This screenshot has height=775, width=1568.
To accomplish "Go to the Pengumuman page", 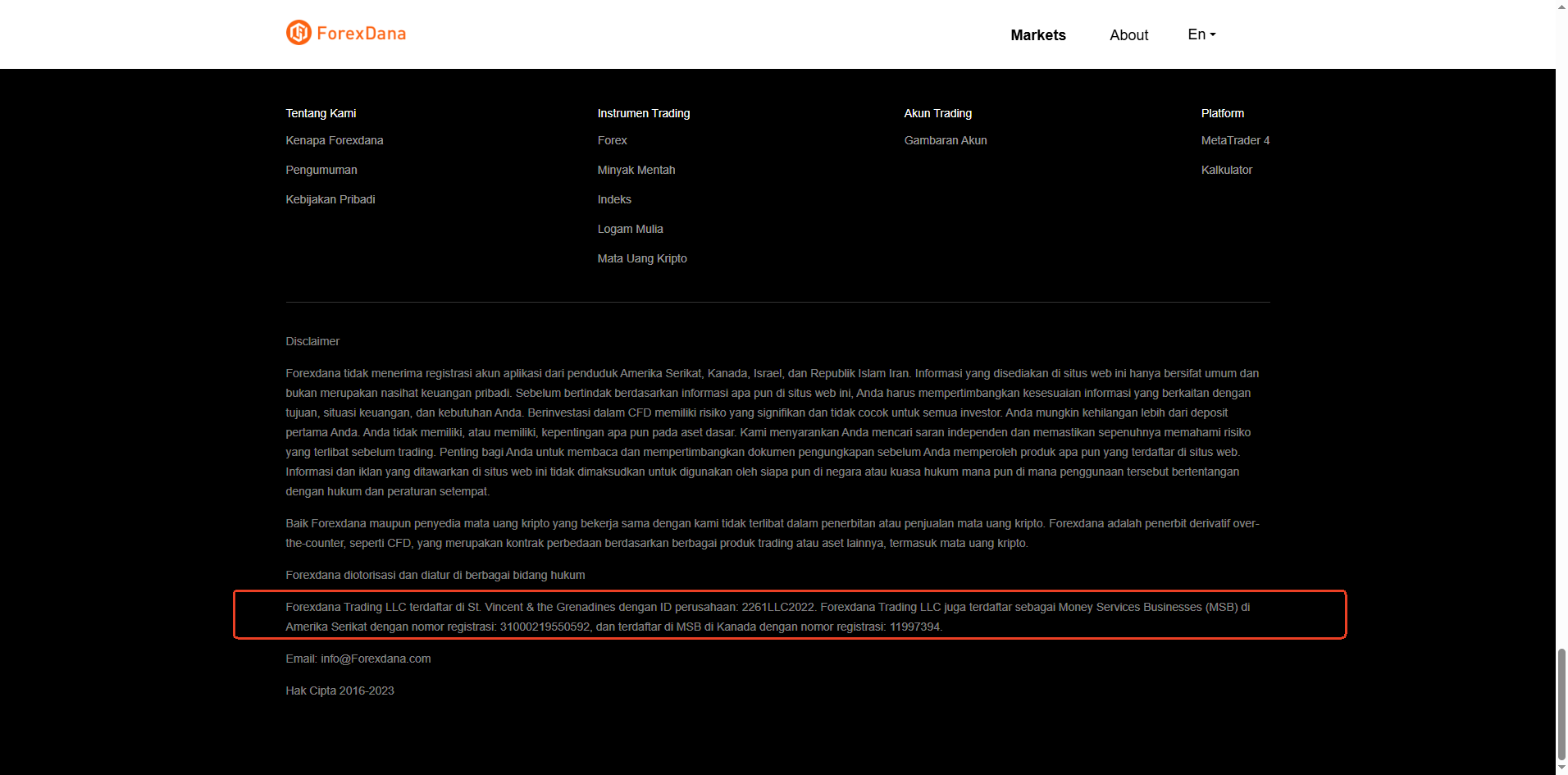I will coord(321,170).
